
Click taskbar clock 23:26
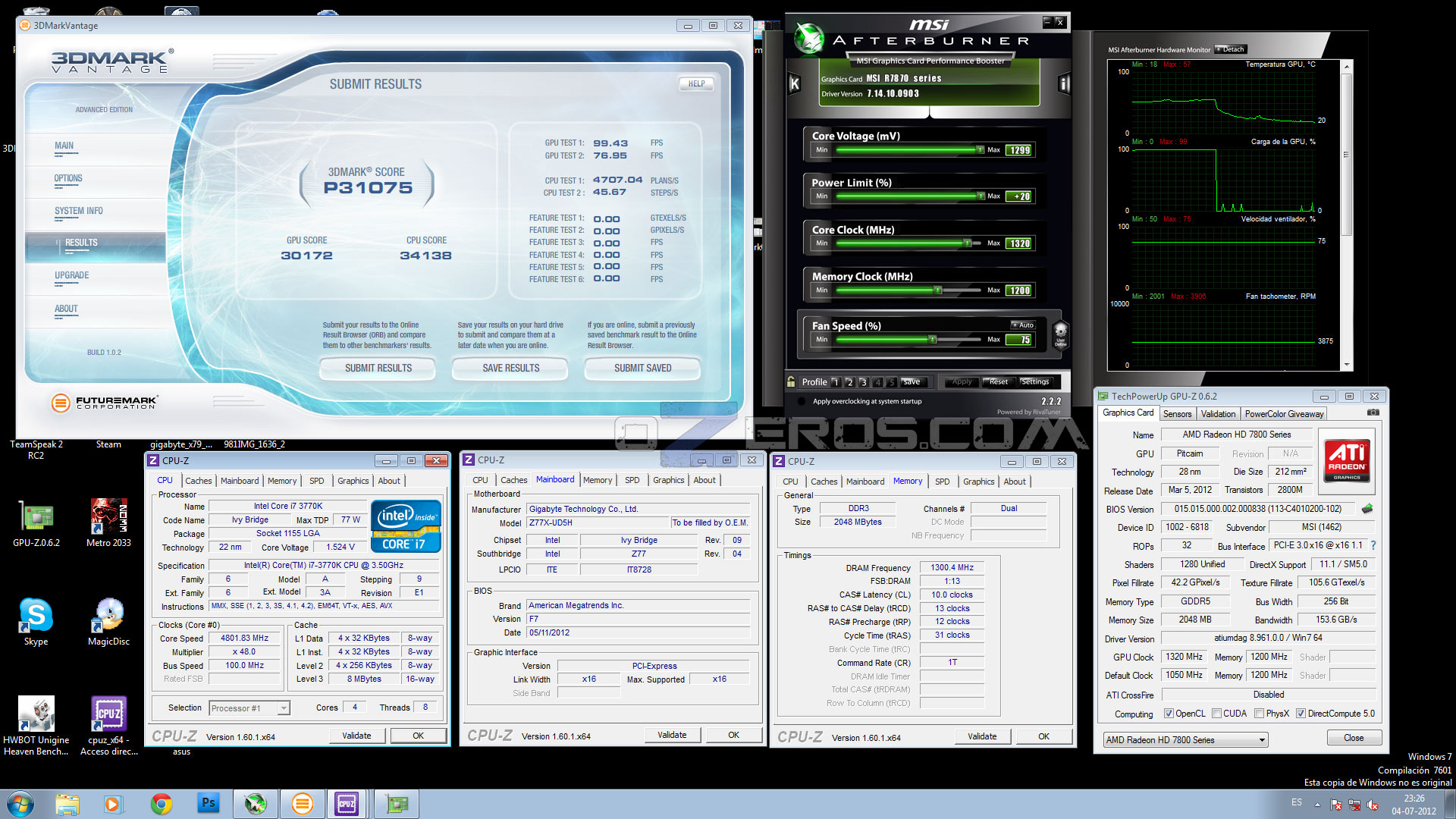click(1414, 804)
